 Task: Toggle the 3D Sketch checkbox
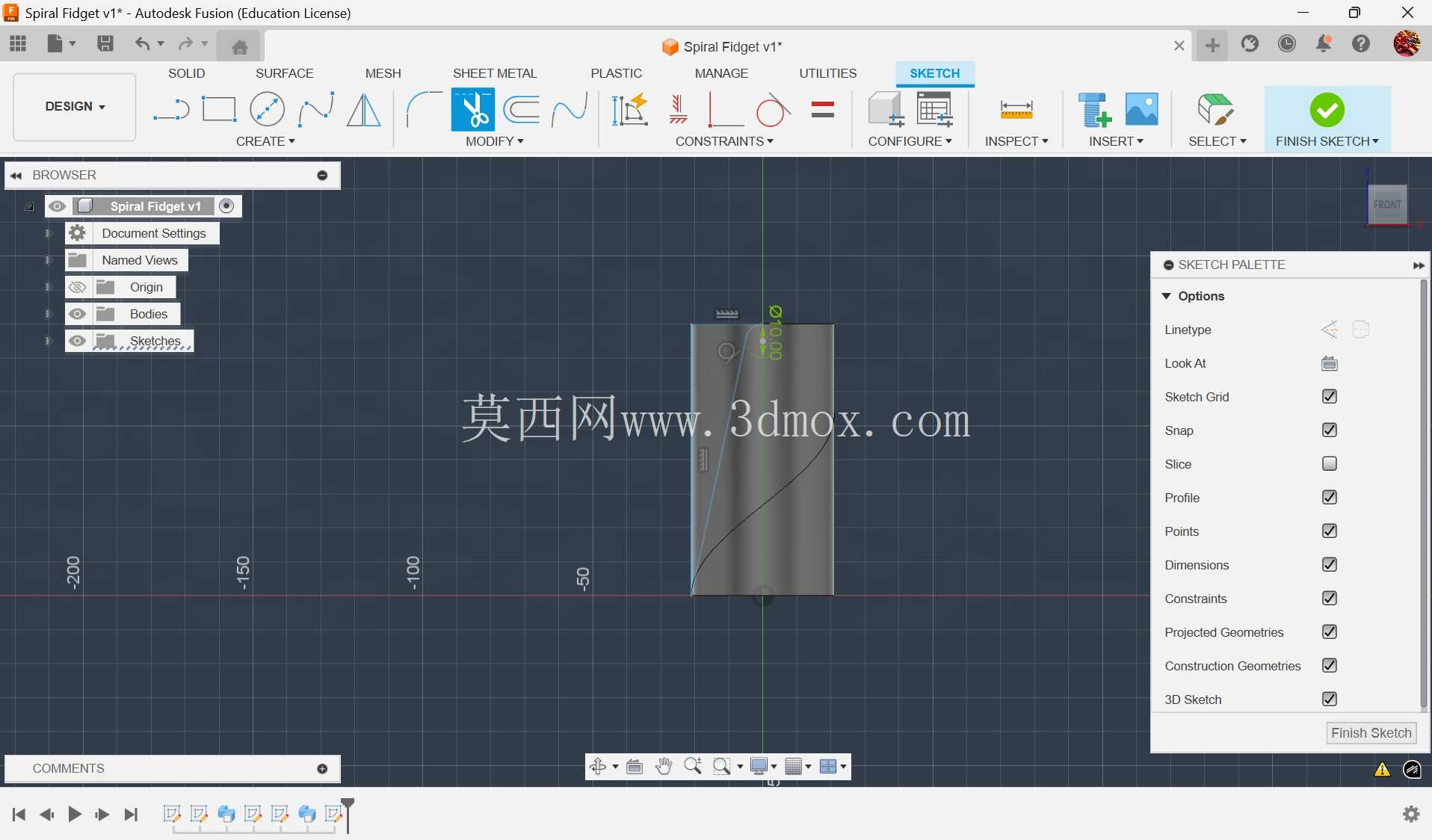[x=1329, y=700]
